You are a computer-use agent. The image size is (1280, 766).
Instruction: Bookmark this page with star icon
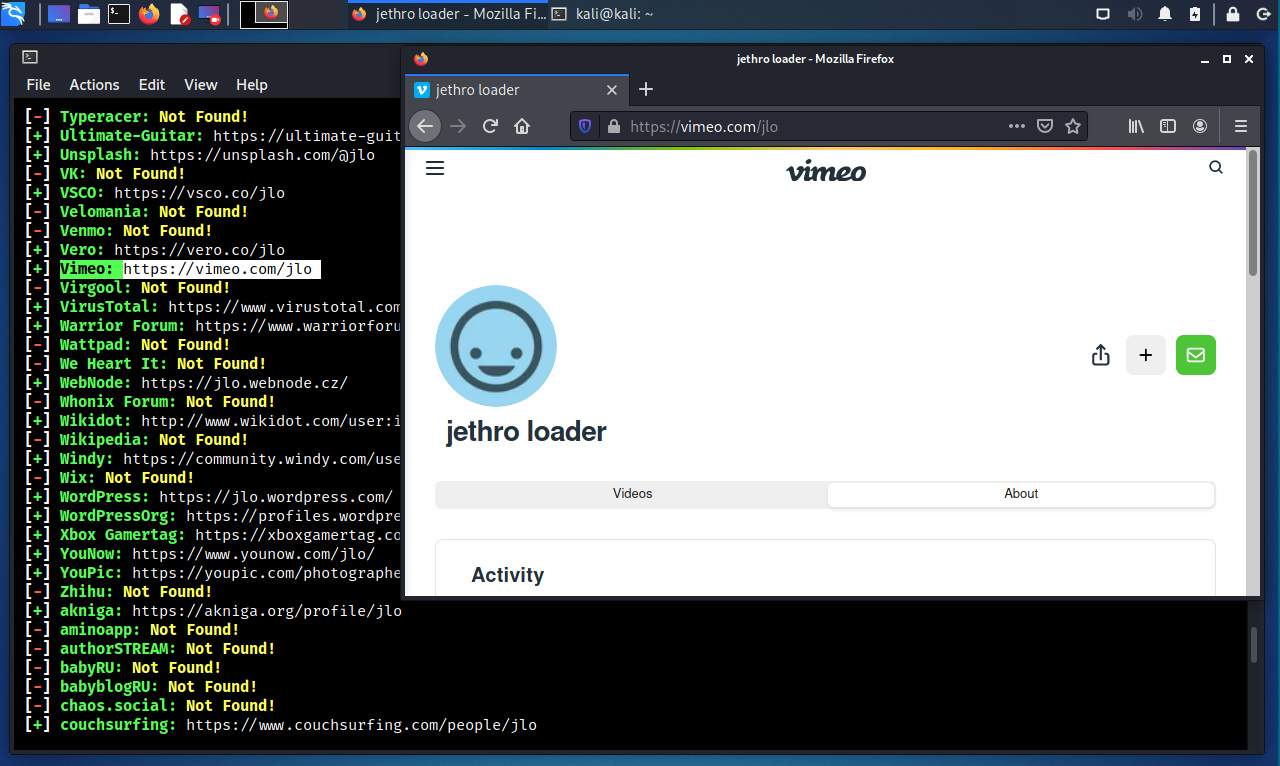1073,126
